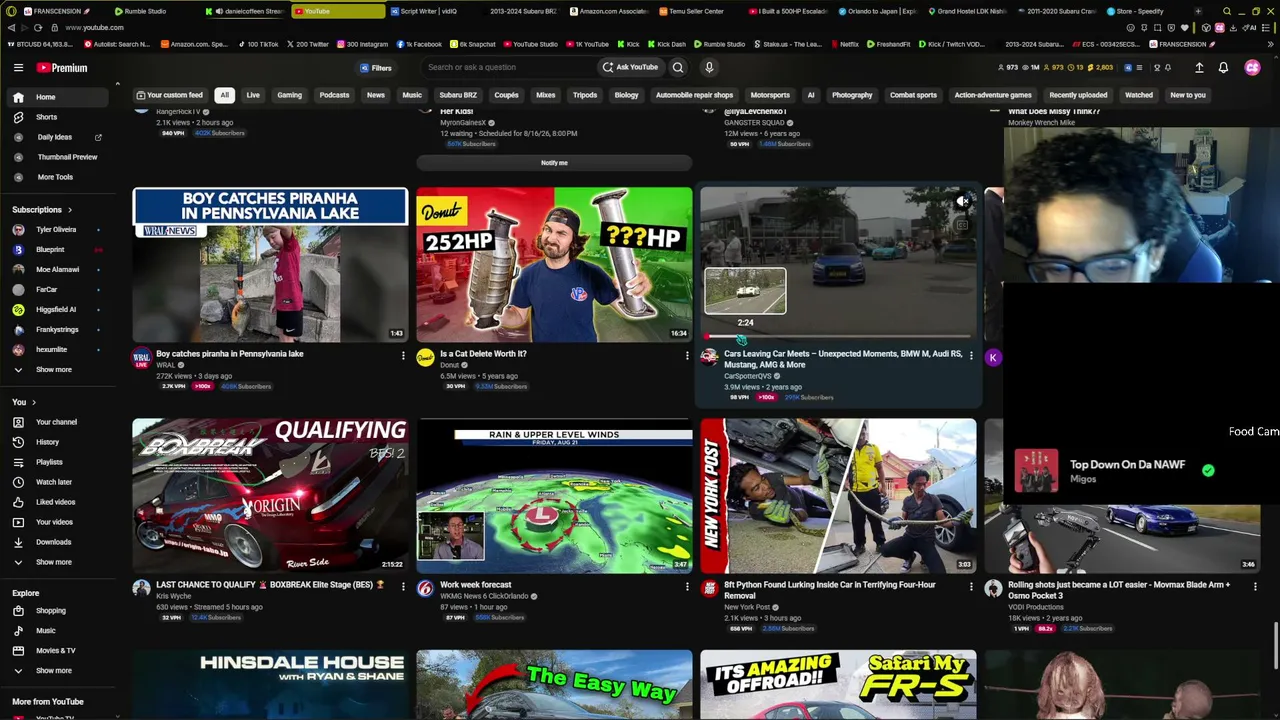Click the Ask YouTube button
This screenshot has height=720, width=1280.
(630, 67)
